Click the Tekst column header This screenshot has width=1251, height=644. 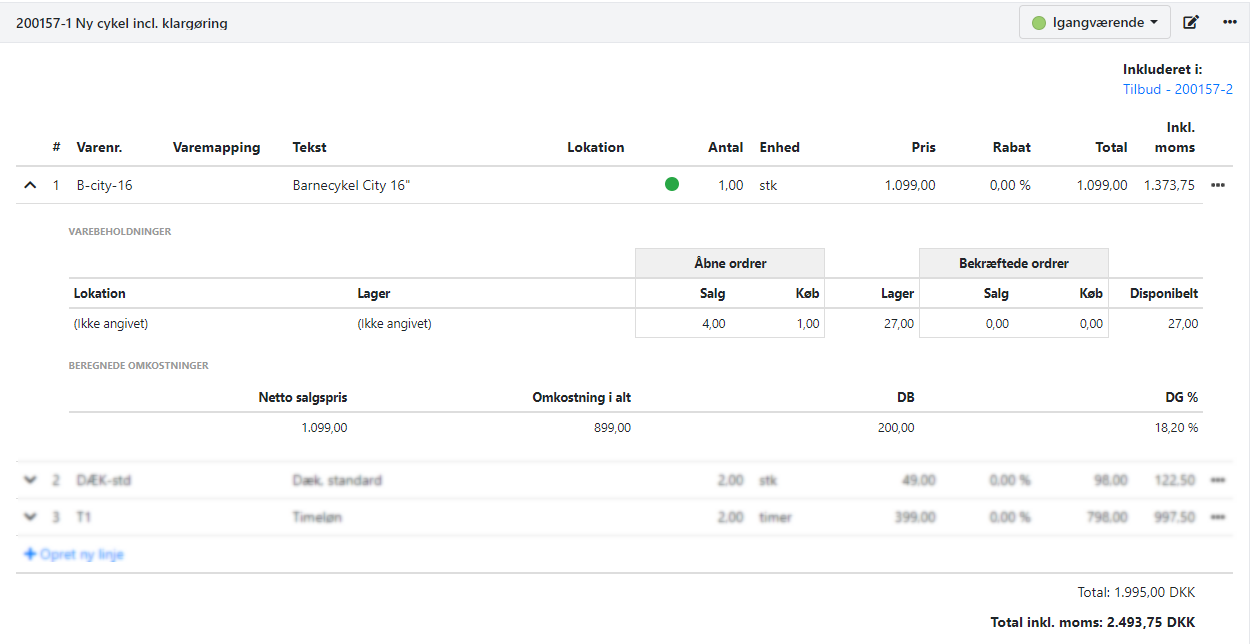pyautogui.click(x=309, y=147)
